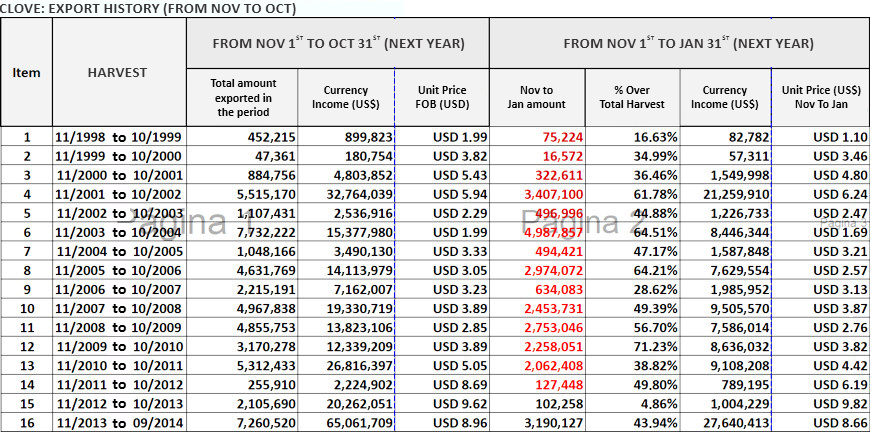
Task: Select the title cell 'CLOVE: EXPORT HISTORY'
Action: 149,8
